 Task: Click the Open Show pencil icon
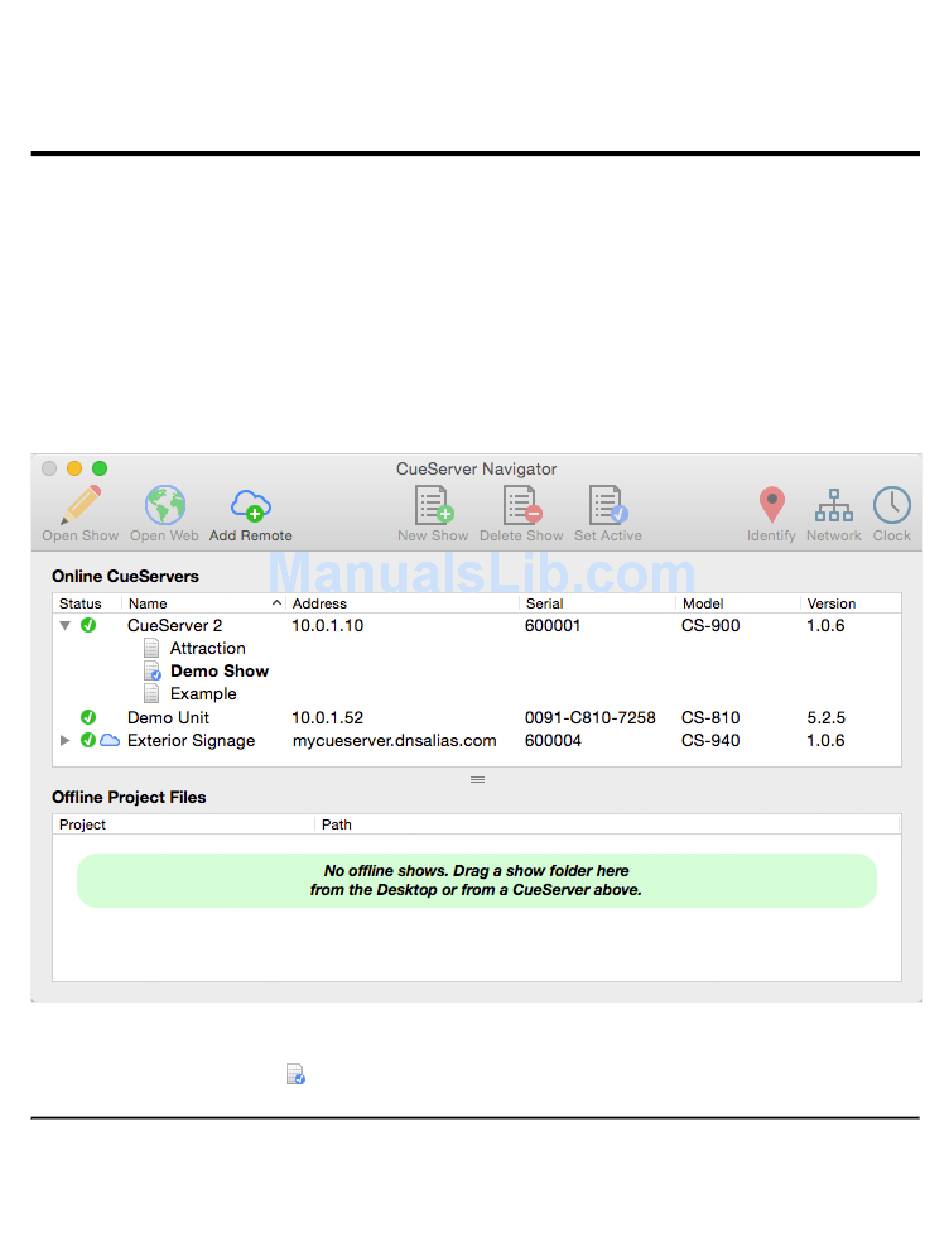(81, 505)
